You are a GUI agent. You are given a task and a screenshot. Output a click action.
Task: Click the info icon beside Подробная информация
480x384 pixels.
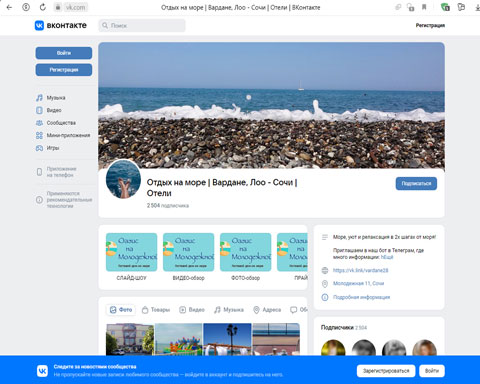tap(325, 297)
